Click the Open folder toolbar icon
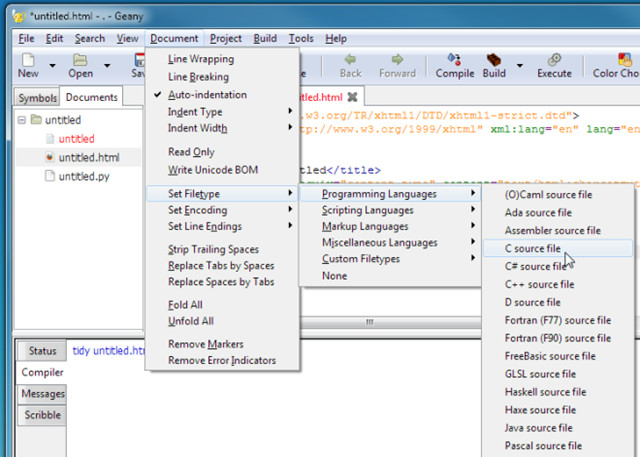 click(x=80, y=60)
